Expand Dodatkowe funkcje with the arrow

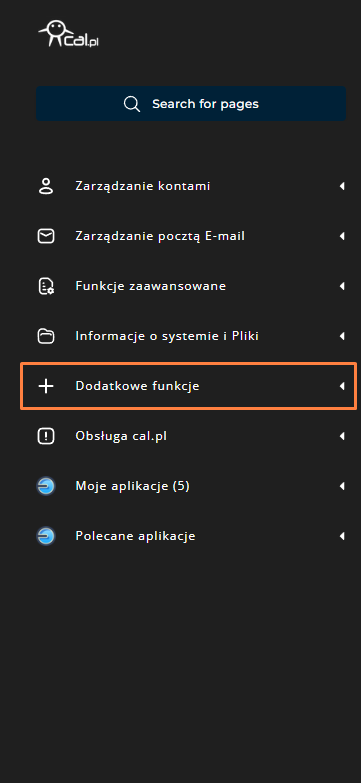[x=342, y=386]
